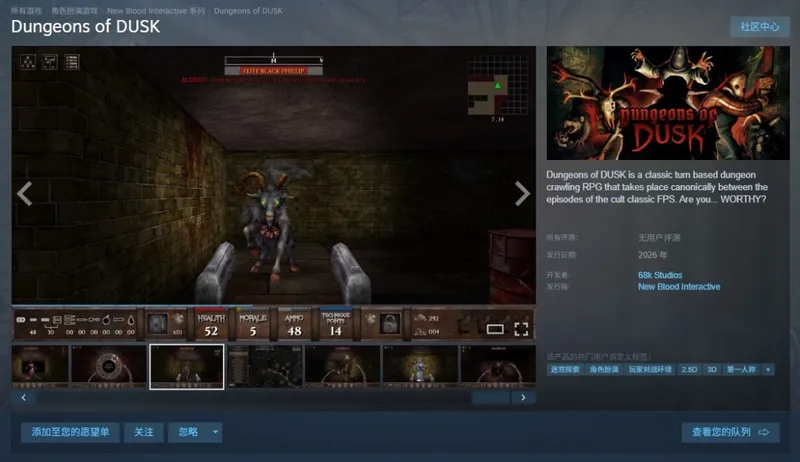The height and width of the screenshot is (462, 800).
Task: Click the 关注 follow button
Action: point(144,432)
